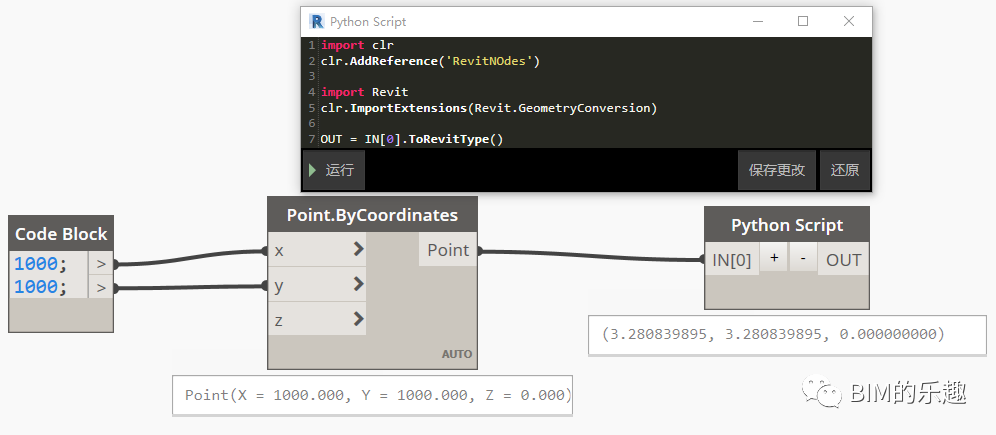Click first 1000; line in Code Block
The width and height of the screenshot is (996, 435).
(41, 264)
